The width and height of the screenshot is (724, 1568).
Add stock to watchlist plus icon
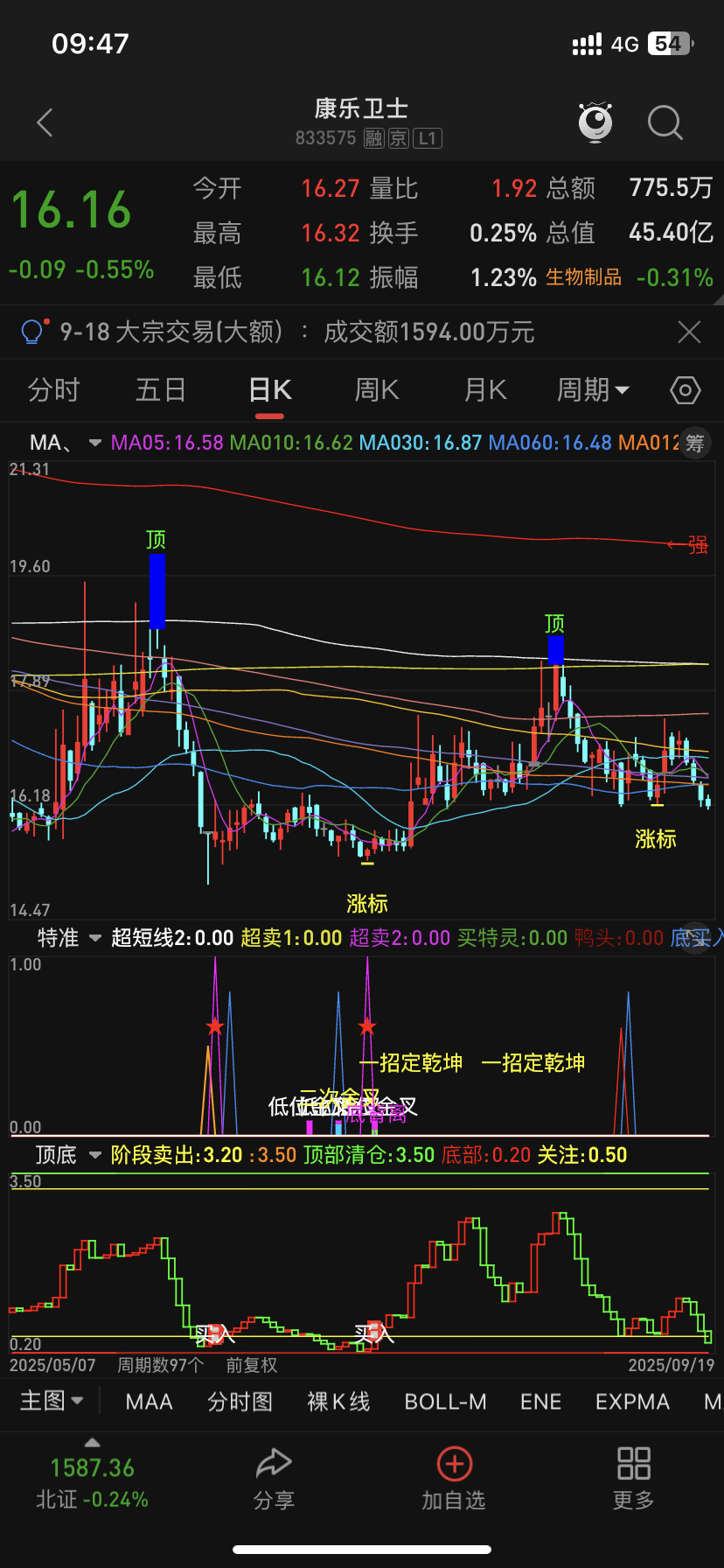pyautogui.click(x=454, y=1463)
